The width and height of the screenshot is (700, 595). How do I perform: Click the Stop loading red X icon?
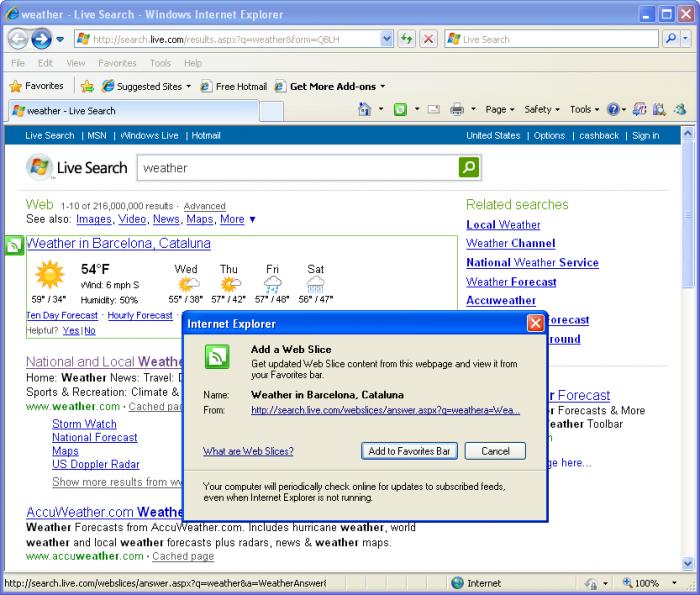pyautogui.click(x=429, y=39)
